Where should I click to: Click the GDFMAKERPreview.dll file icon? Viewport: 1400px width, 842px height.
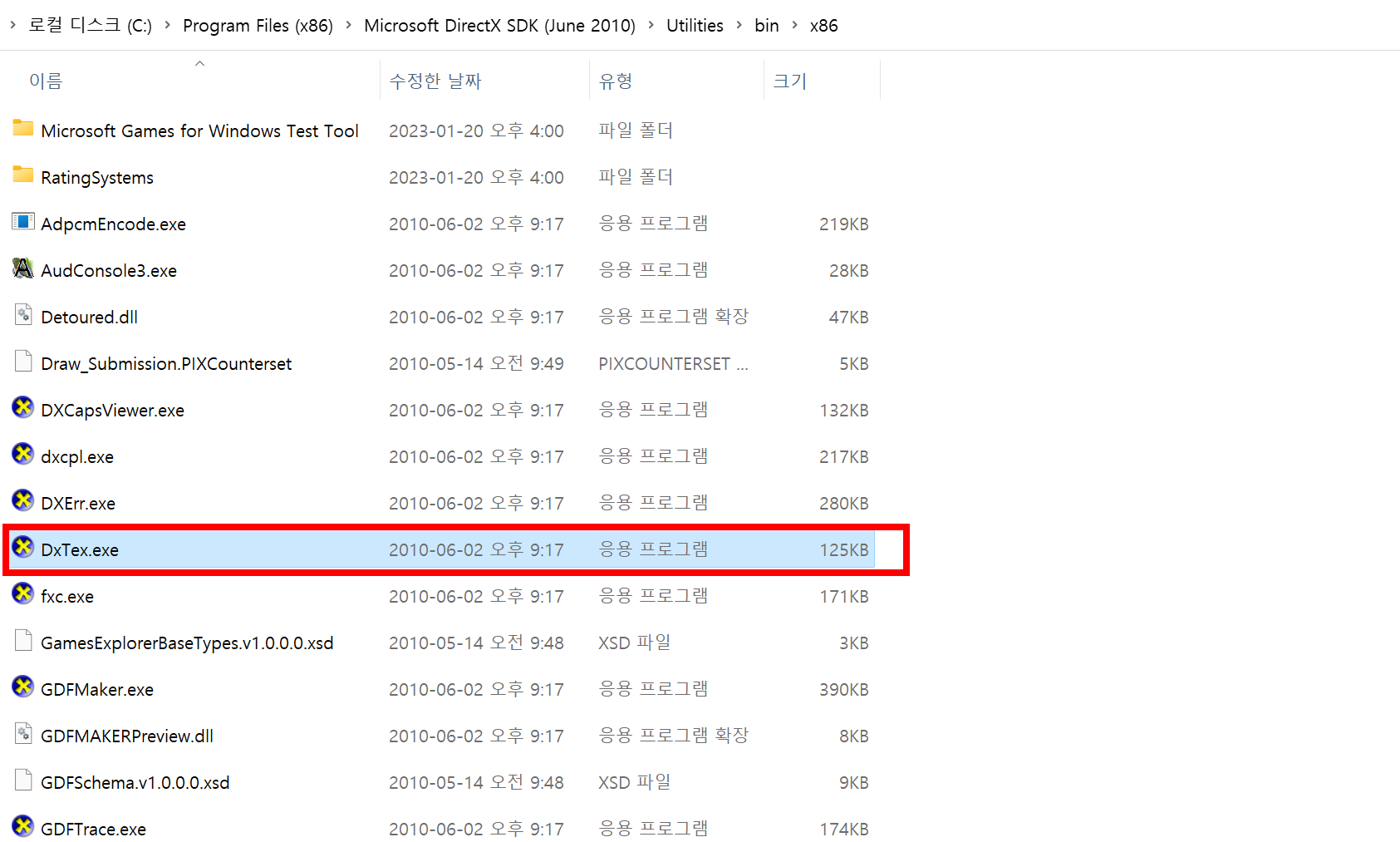pyautogui.click(x=23, y=733)
